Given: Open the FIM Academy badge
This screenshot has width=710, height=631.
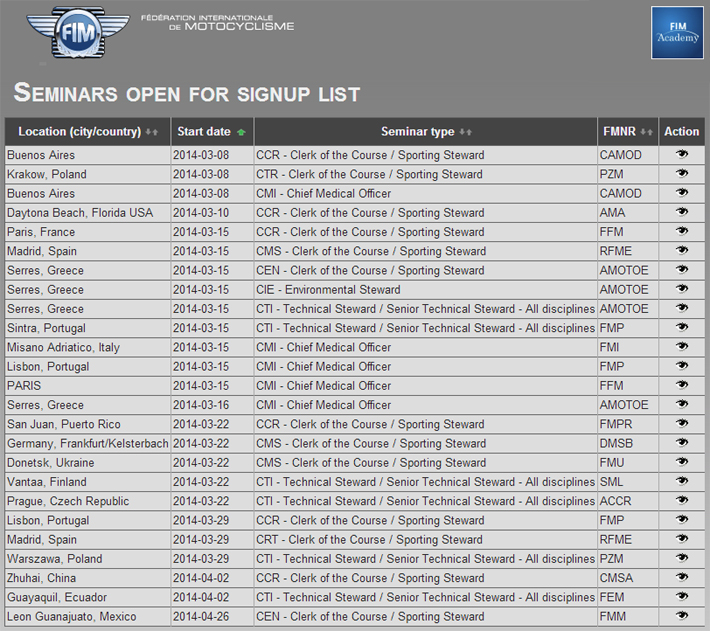Looking at the screenshot, I should click(x=677, y=32).
